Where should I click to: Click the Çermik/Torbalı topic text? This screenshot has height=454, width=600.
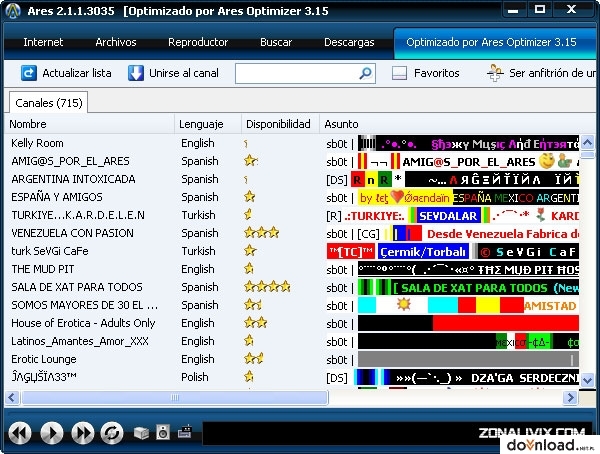point(423,252)
